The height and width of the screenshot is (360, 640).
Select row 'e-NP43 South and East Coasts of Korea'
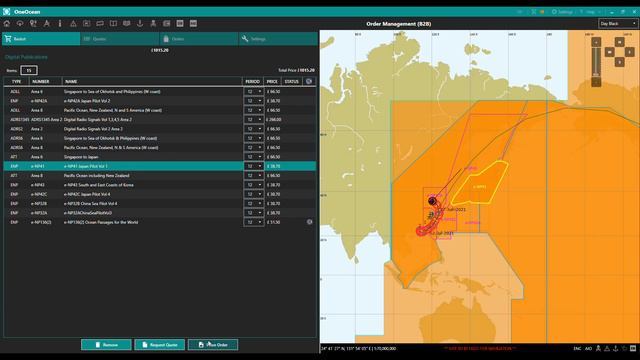pos(160,185)
